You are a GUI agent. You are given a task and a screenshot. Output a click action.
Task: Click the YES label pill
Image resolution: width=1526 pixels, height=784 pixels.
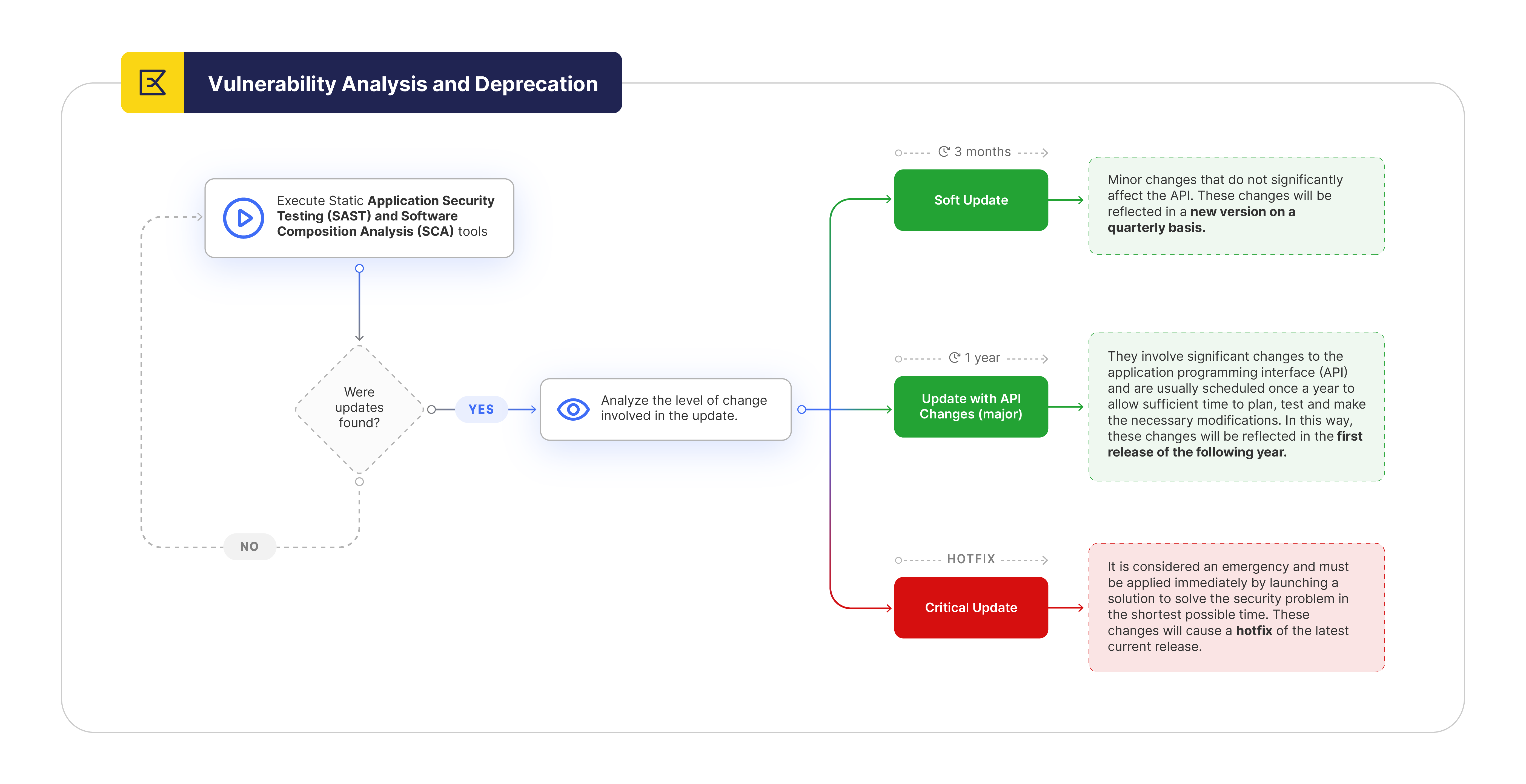point(481,409)
